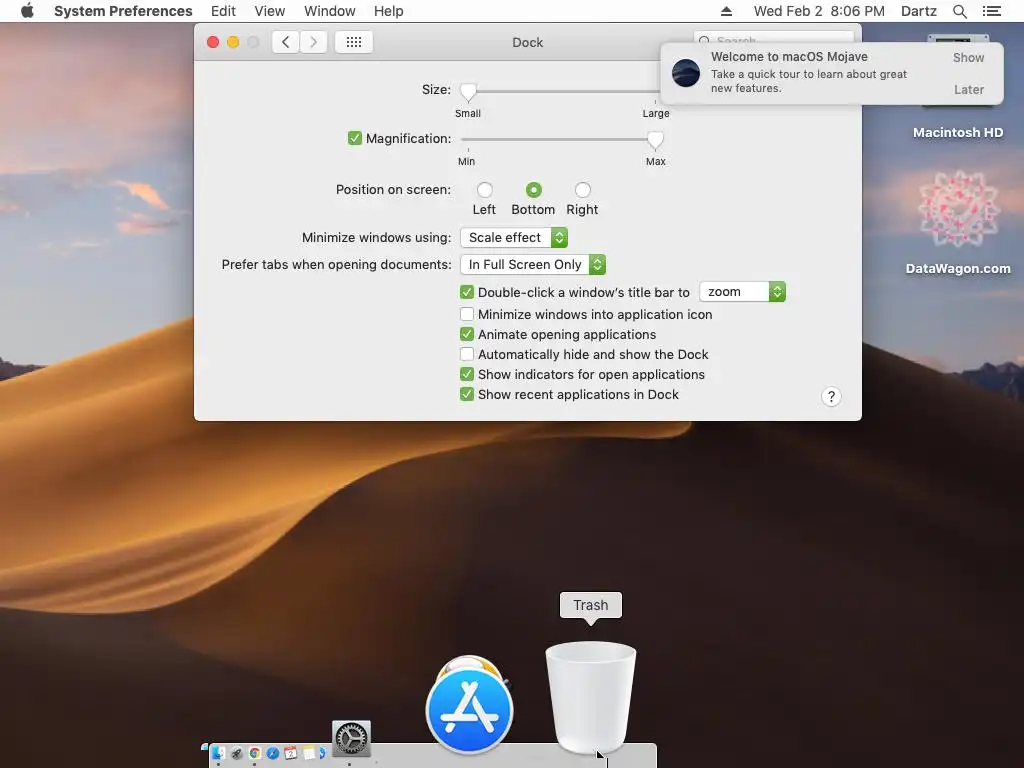The width and height of the screenshot is (1024, 768).
Task: Show all preferences grid button
Action: tap(353, 42)
